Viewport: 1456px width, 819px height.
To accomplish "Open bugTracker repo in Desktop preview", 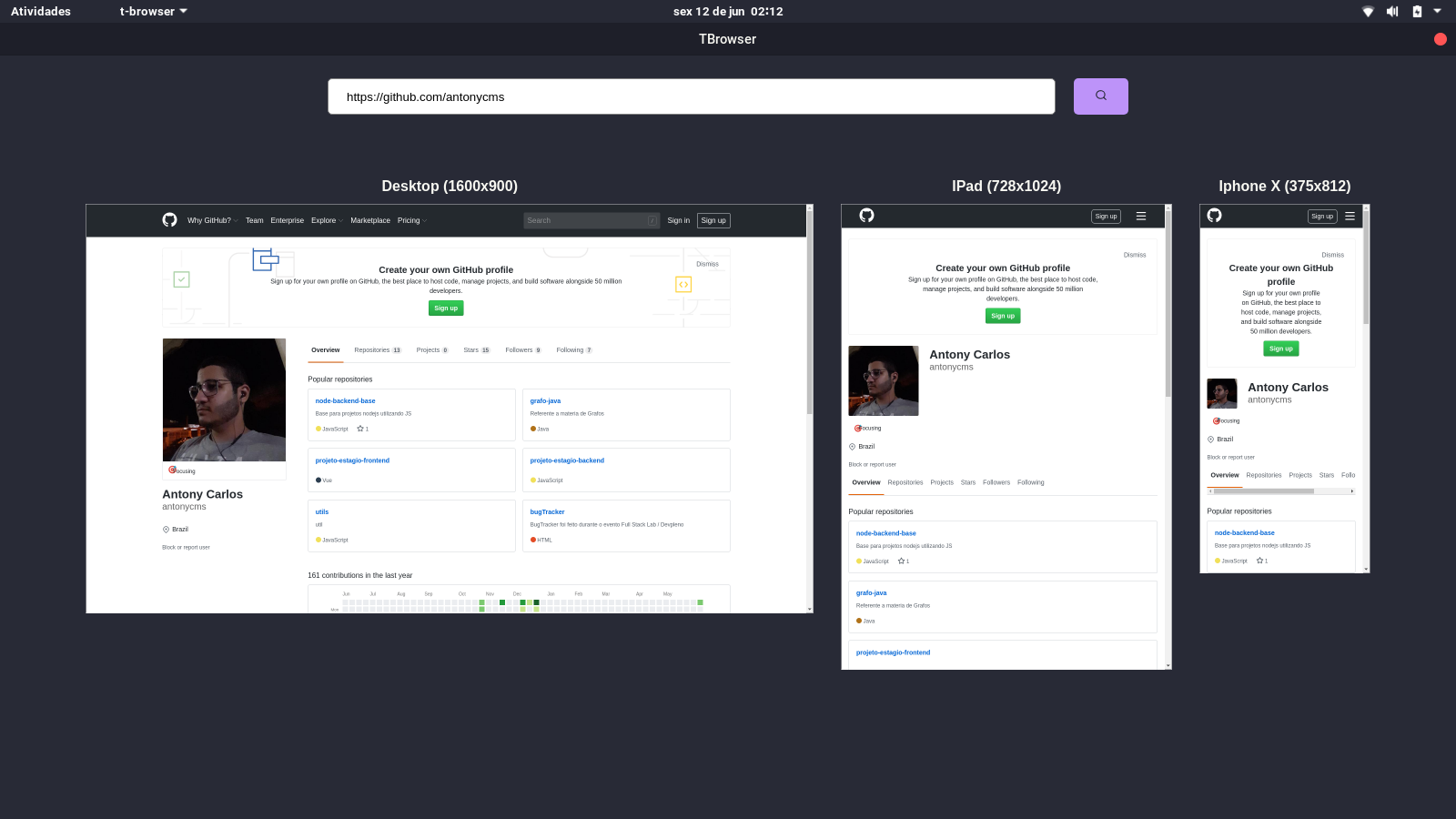I will click(547, 511).
